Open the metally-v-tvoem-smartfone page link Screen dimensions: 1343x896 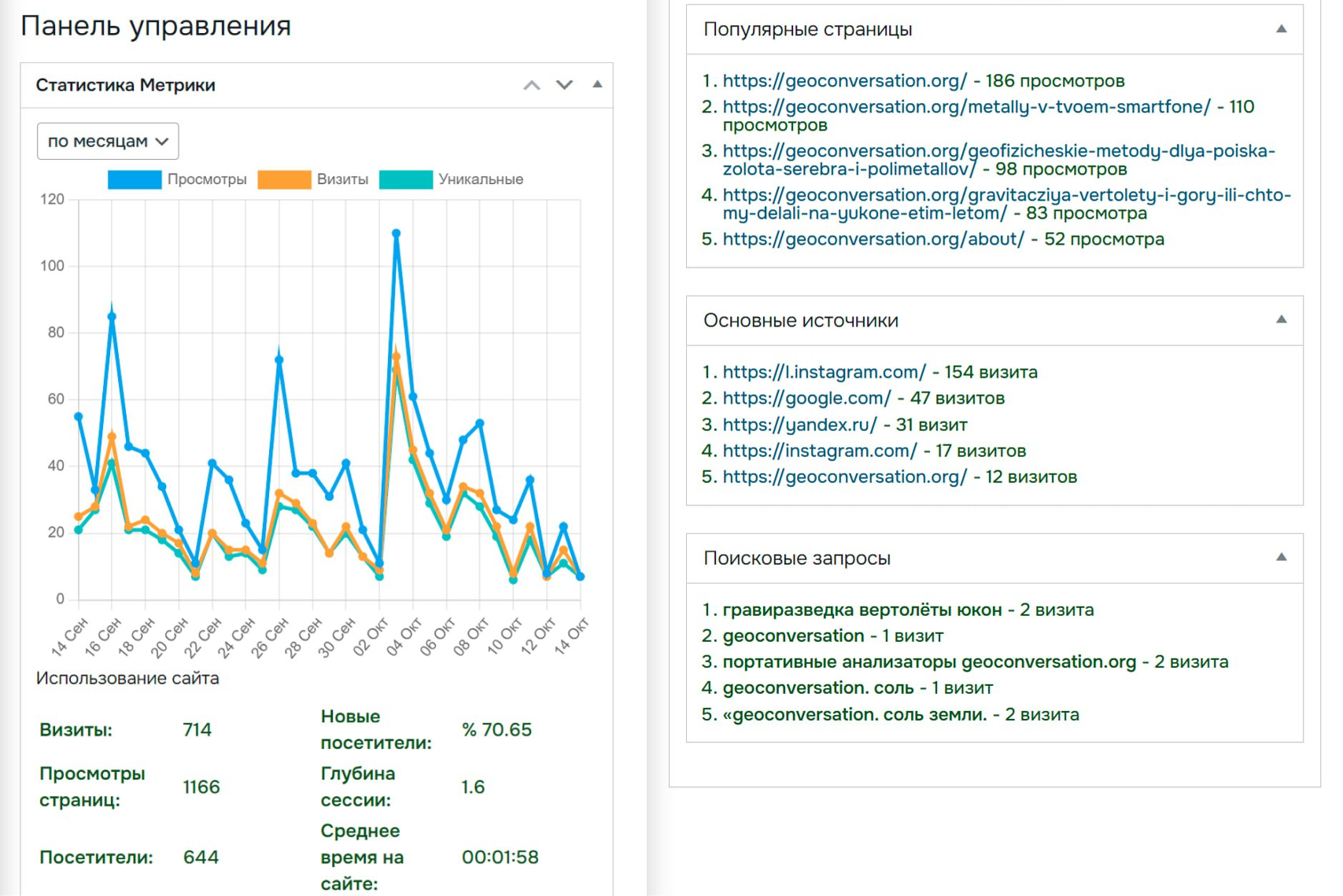pos(966,107)
